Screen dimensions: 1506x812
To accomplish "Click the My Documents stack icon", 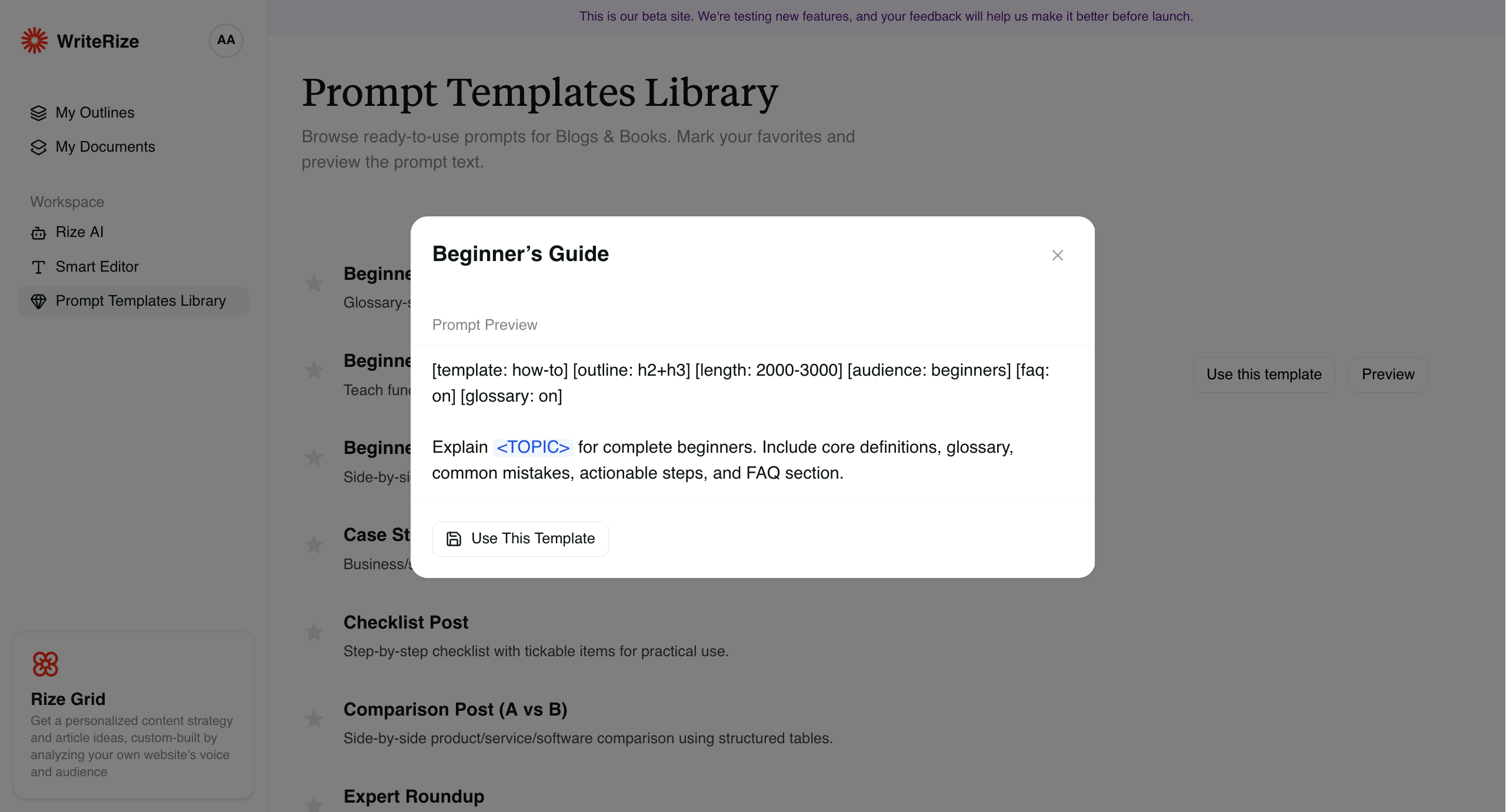I will [38, 147].
